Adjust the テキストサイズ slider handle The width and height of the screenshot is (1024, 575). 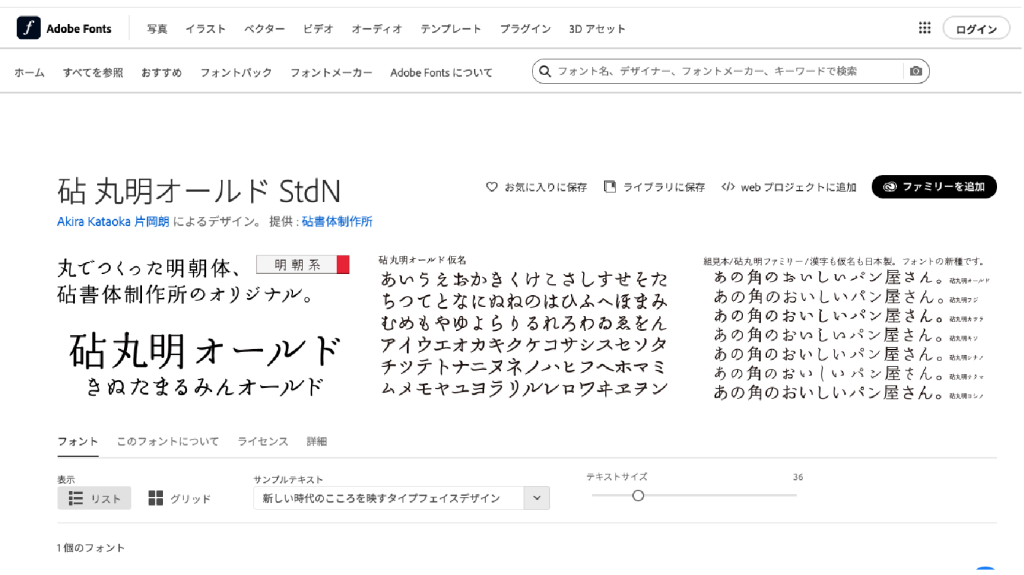(638, 496)
